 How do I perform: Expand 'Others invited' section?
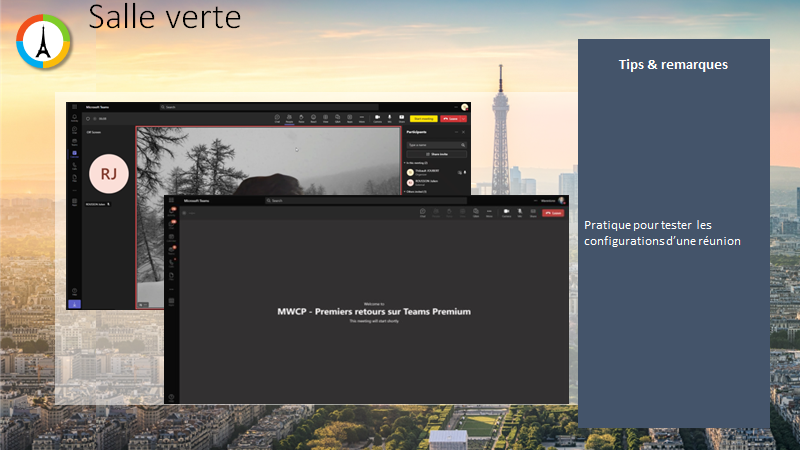point(416,192)
